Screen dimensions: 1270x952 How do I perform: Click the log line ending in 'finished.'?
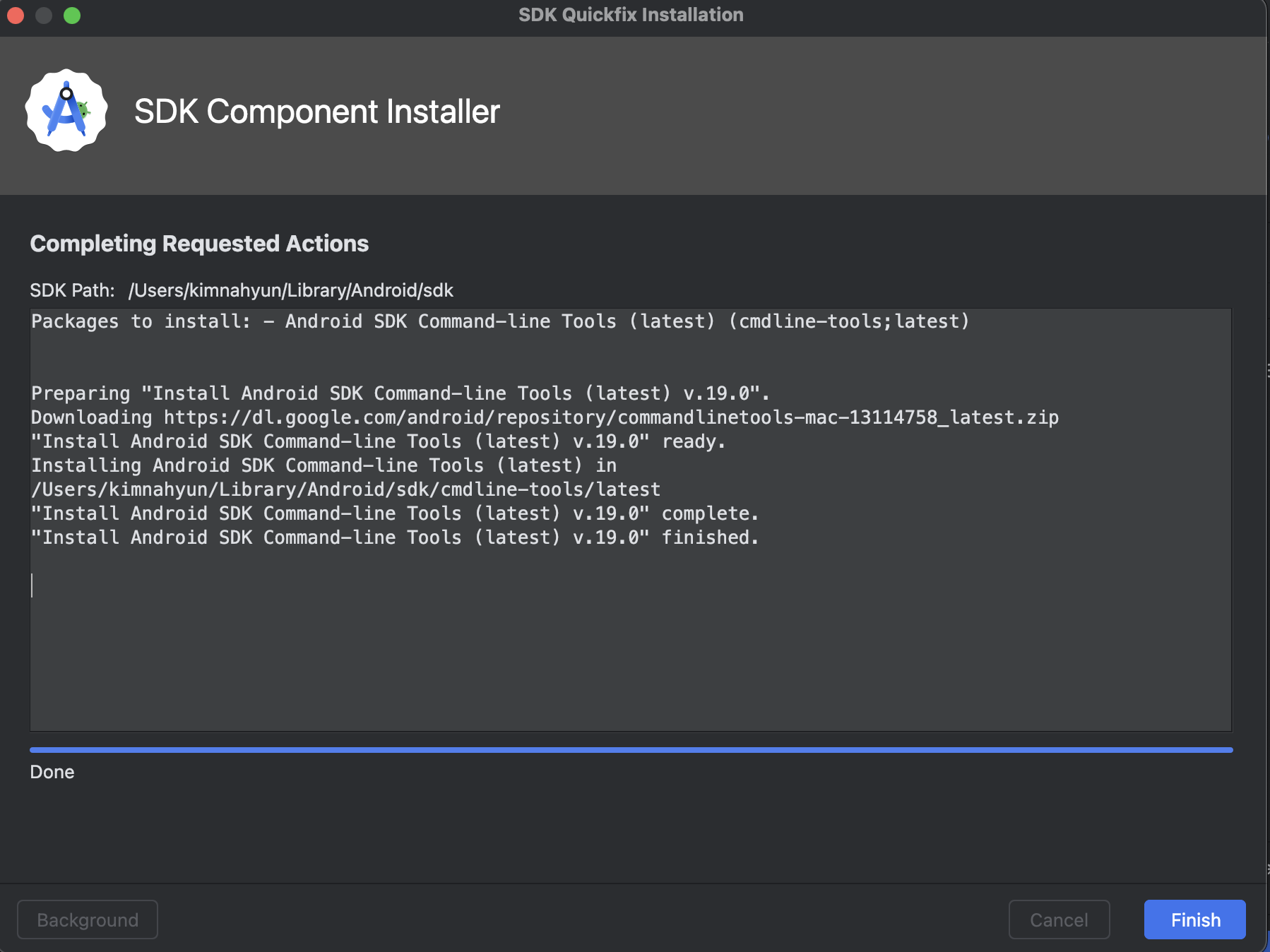395,537
